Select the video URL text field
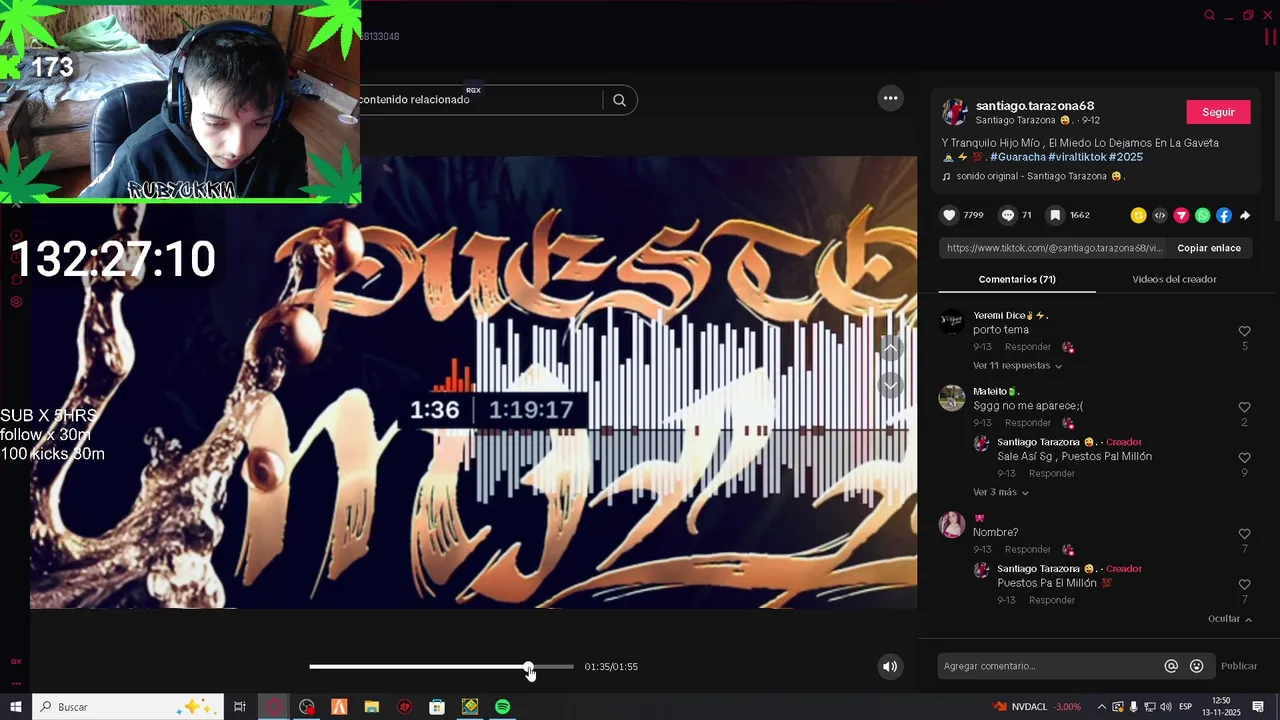1280x720 pixels. pyautogui.click(x=1054, y=248)
